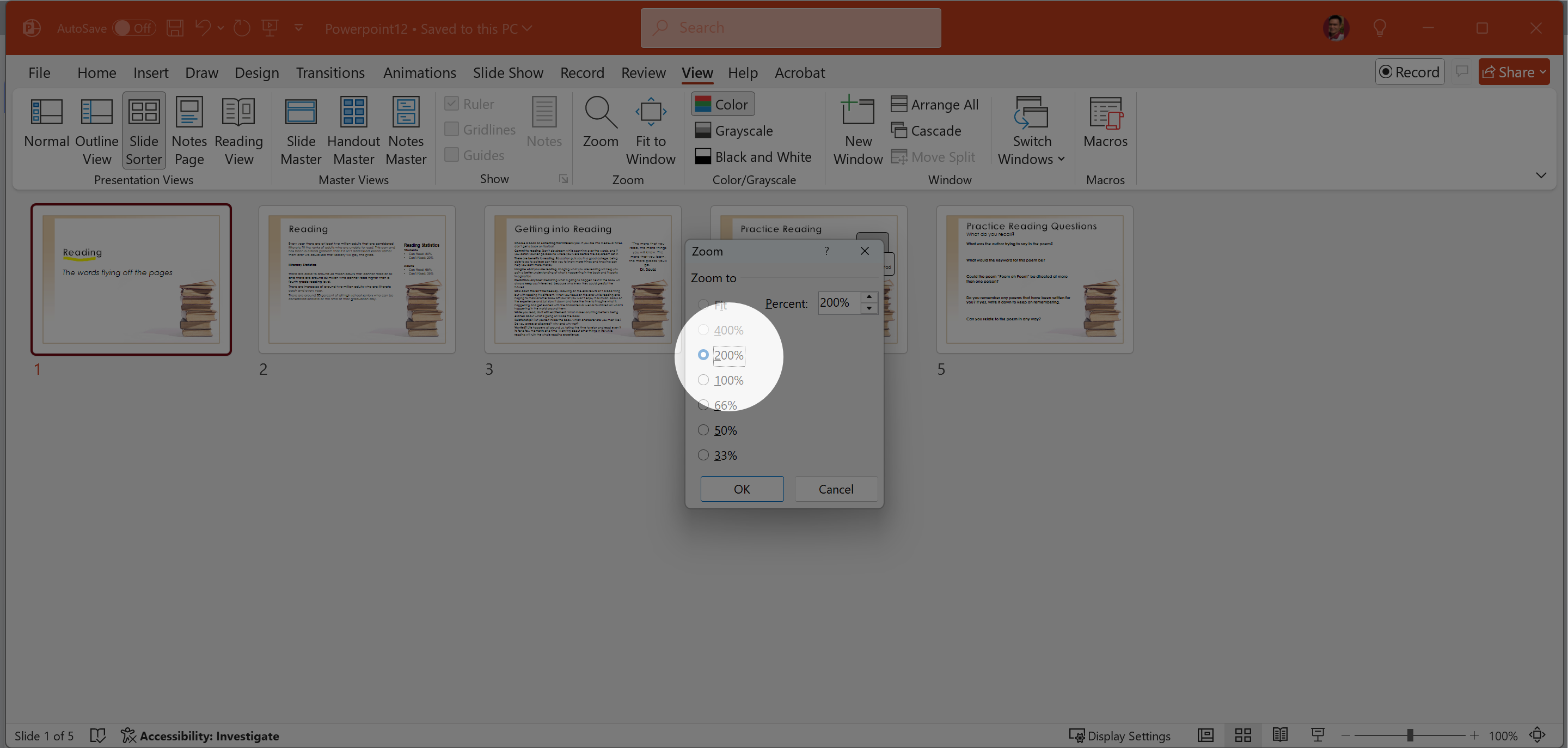The width and height of the screenshot is (1568, 748).
Task: Open the Slide Master view
Action: (x=301, y=131)
